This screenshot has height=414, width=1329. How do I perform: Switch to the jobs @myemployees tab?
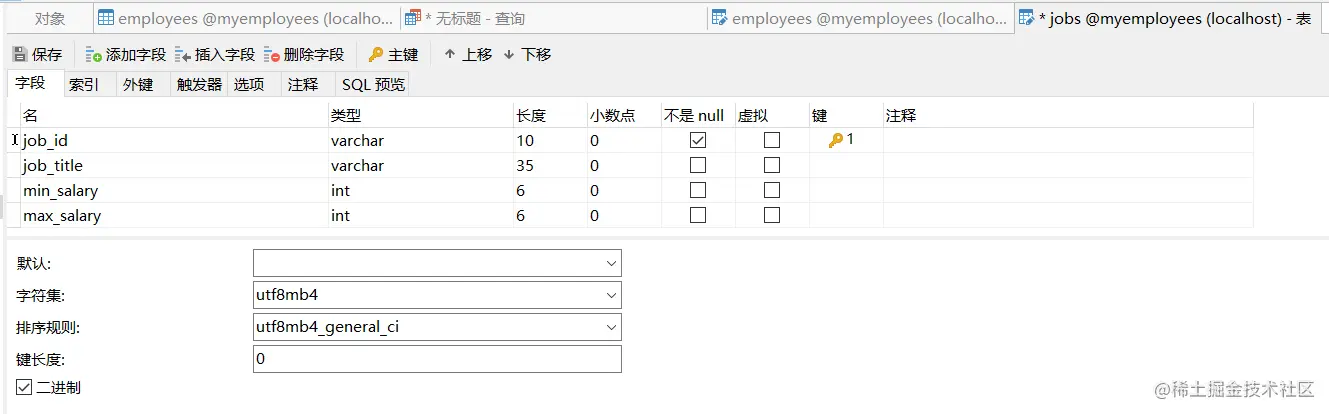tap(1170, 18)
